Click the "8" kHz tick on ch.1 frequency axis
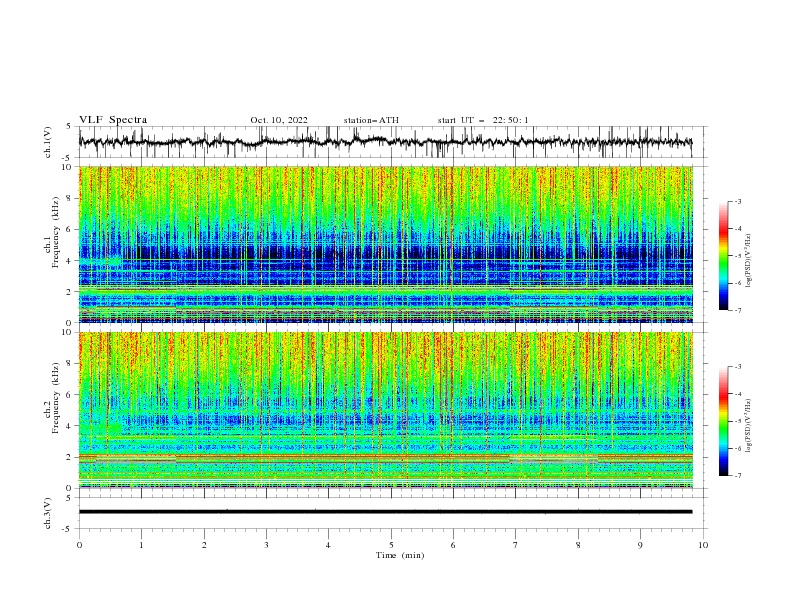792x612 pixels. (x=69, y=198)
